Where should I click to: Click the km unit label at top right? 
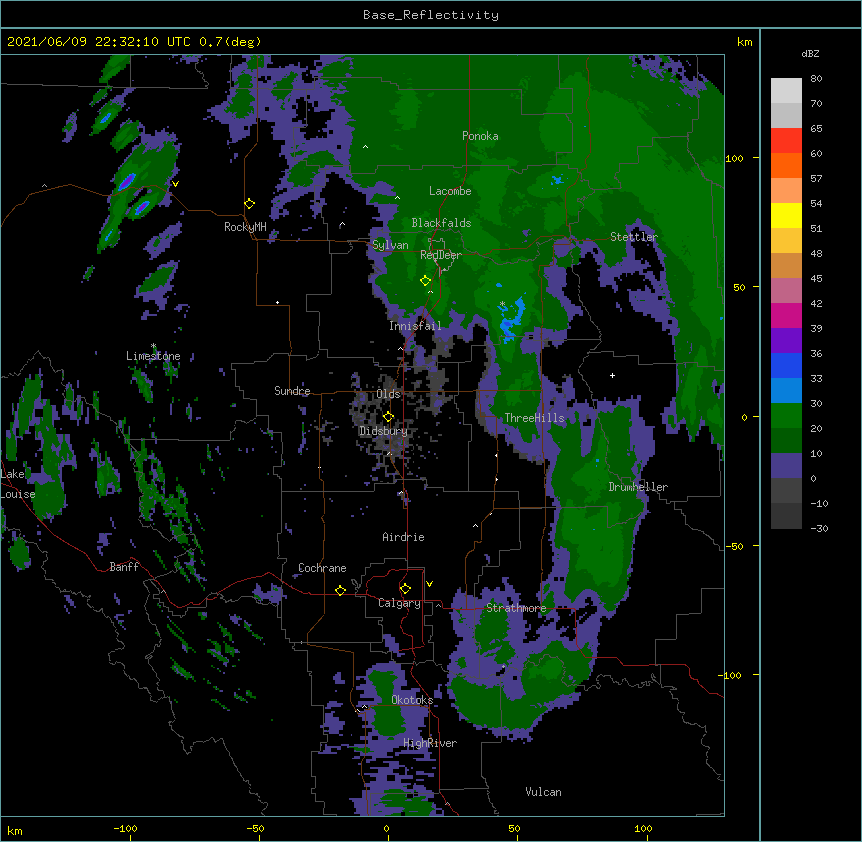(744, 42)
